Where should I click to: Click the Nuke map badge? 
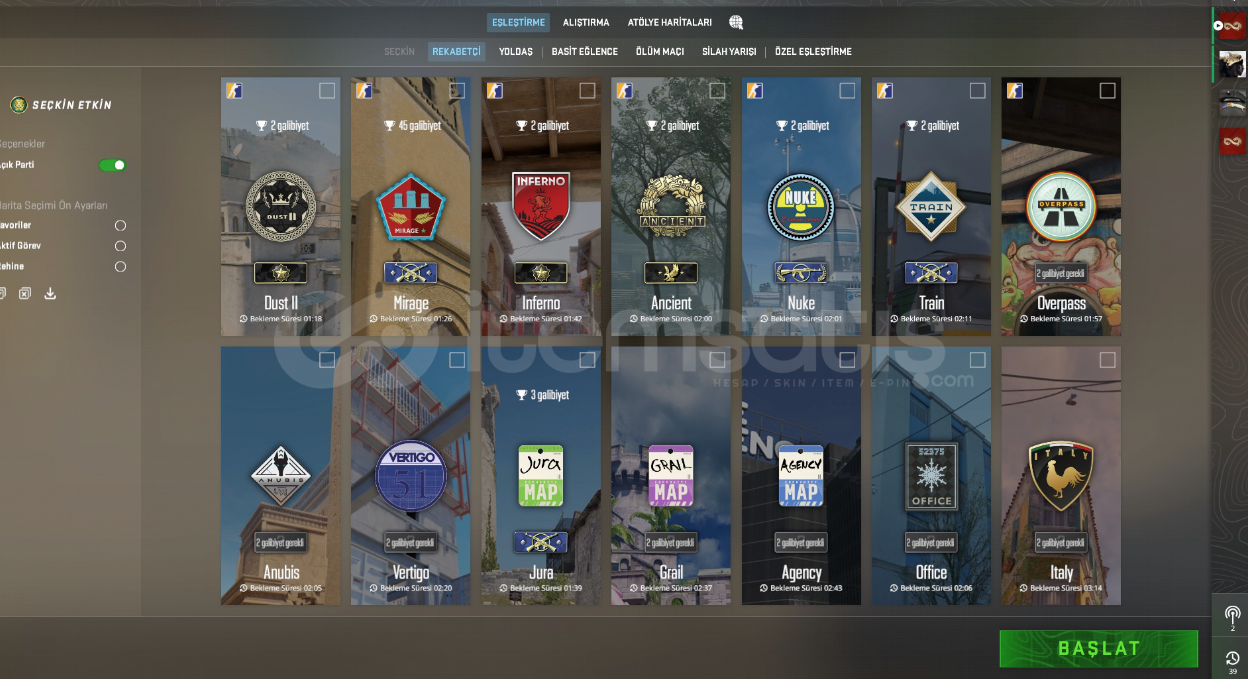801,206
